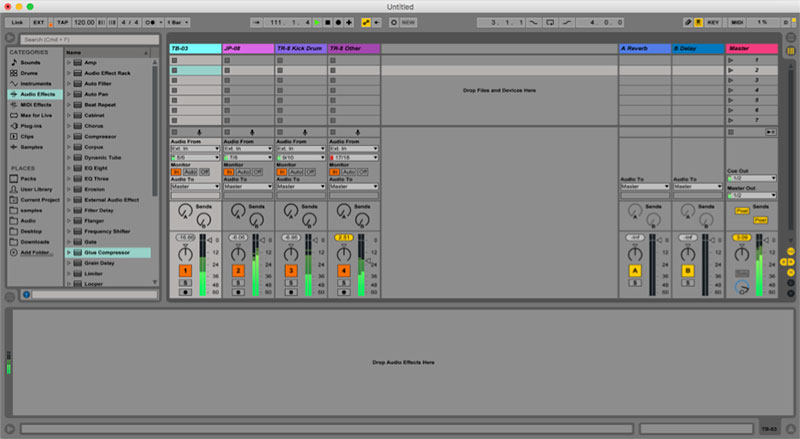Toggle track activator 3 on TR-8 Kick Drum

[291, 271]
